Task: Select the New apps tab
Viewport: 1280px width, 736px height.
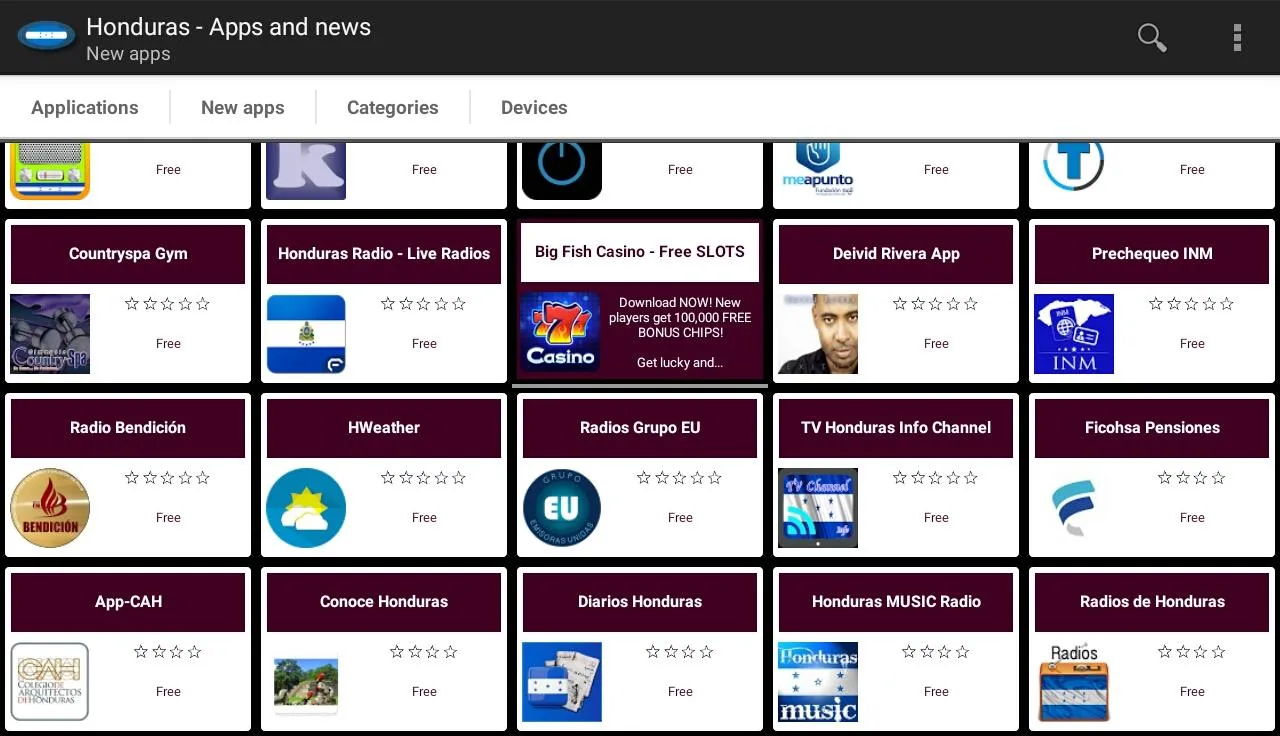Action: 243,107
